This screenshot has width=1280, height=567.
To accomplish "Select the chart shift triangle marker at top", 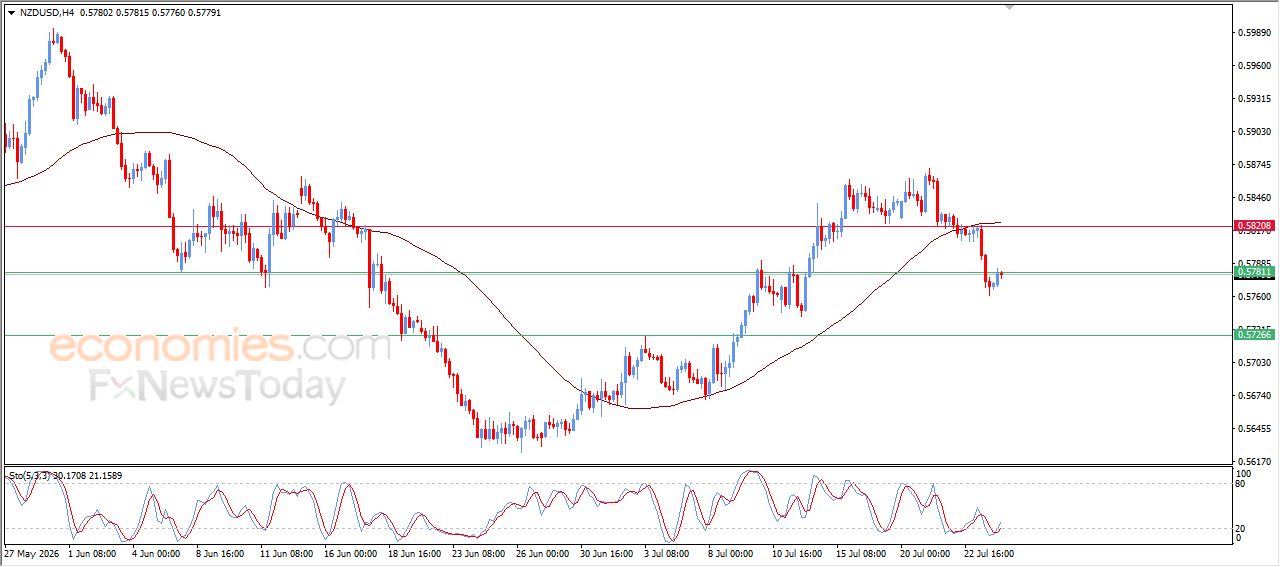I will 1010,7.
